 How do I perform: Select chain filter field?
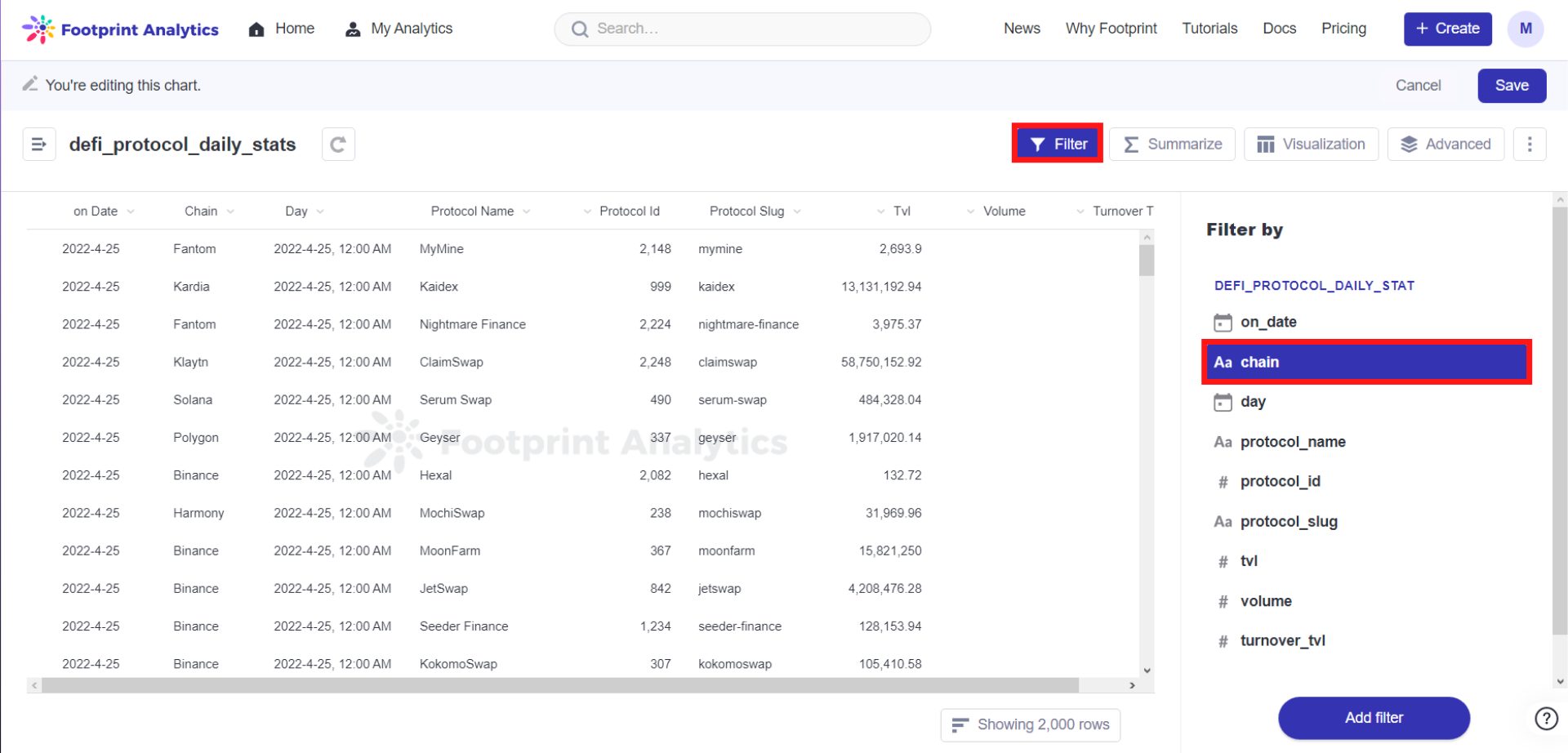coord(1365,362)
